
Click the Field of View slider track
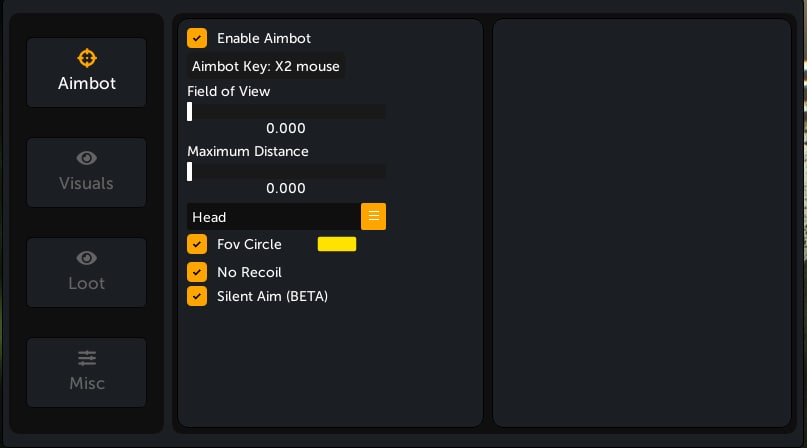(x=287, y=112)
